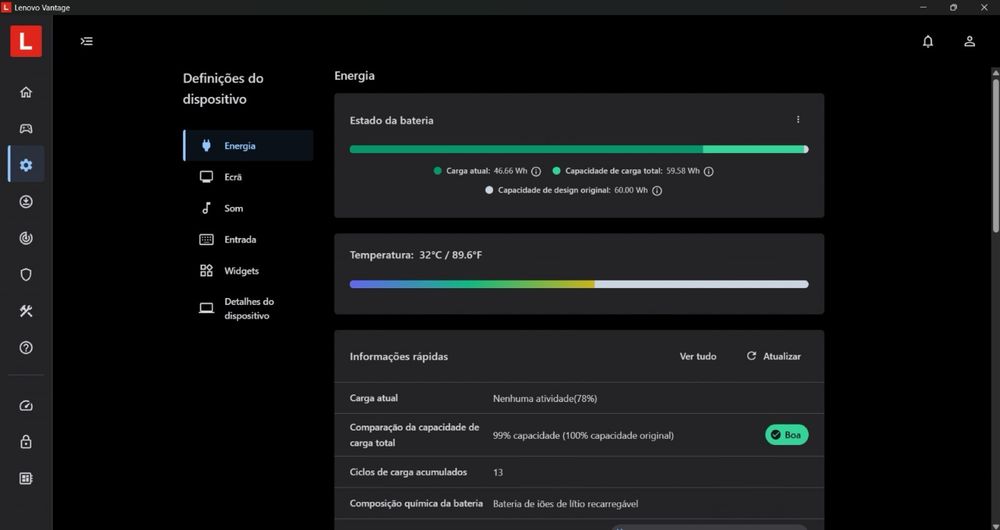
Task: Click the 99% capacidade value text
Action: 583,436
